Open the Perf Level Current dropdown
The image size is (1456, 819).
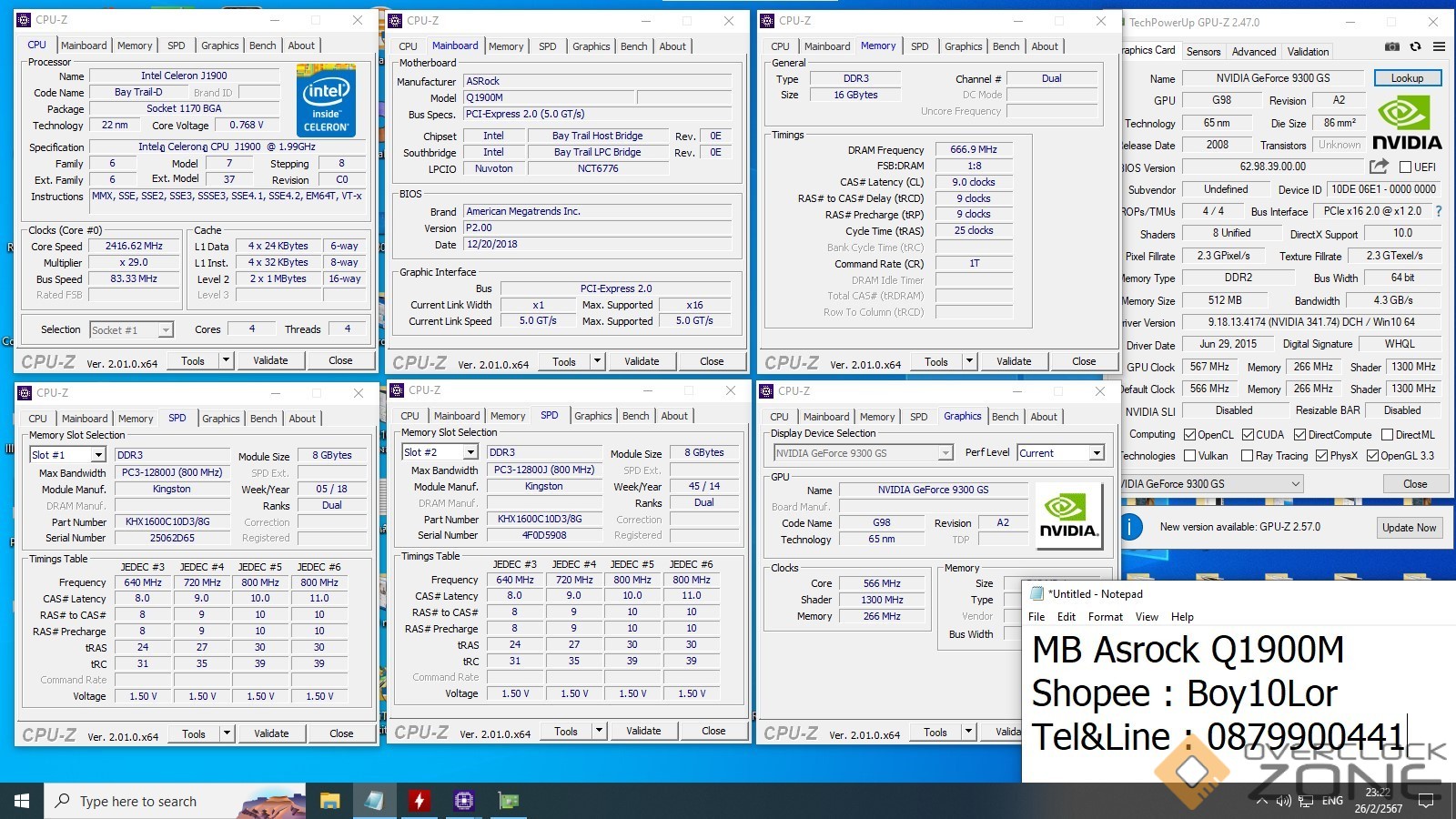[1097, 453]
